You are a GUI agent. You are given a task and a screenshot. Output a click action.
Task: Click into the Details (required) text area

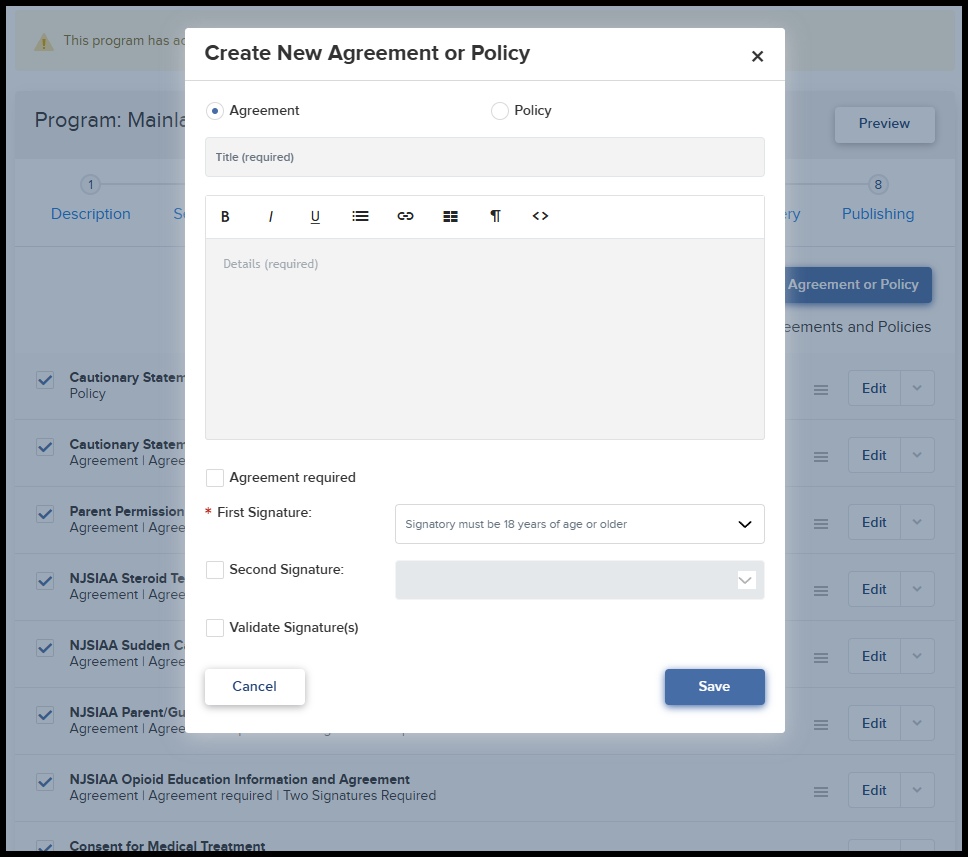click(x=485, y=339)
